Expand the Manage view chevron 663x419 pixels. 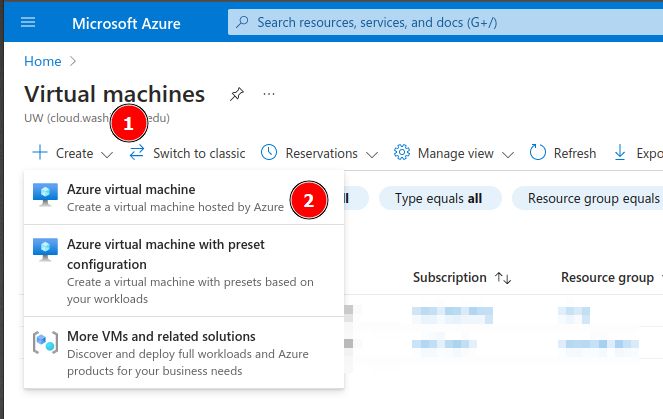tap(508, 154)
